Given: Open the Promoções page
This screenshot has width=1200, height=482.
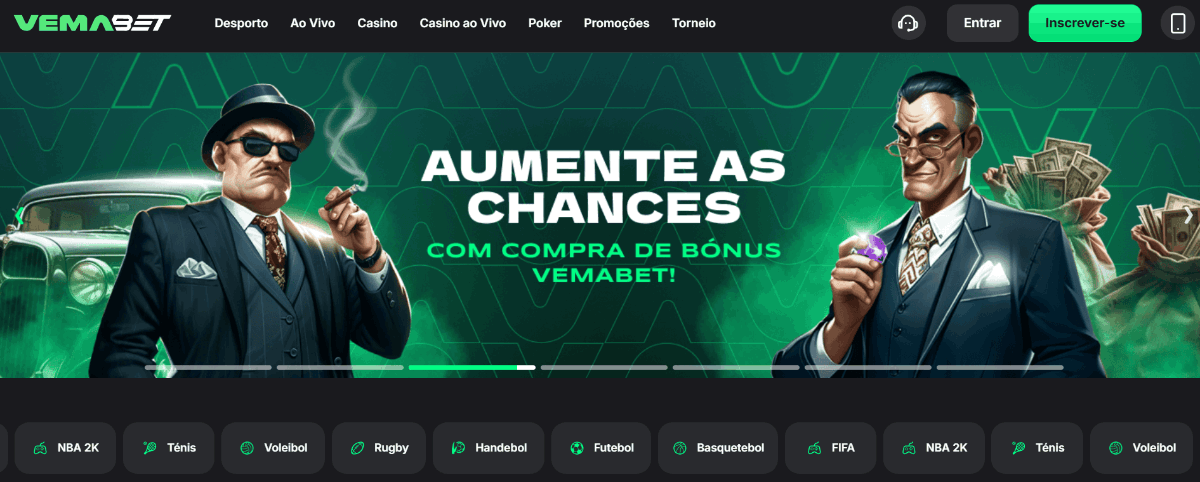Looking at the screenshot, I should click(616, 23).
